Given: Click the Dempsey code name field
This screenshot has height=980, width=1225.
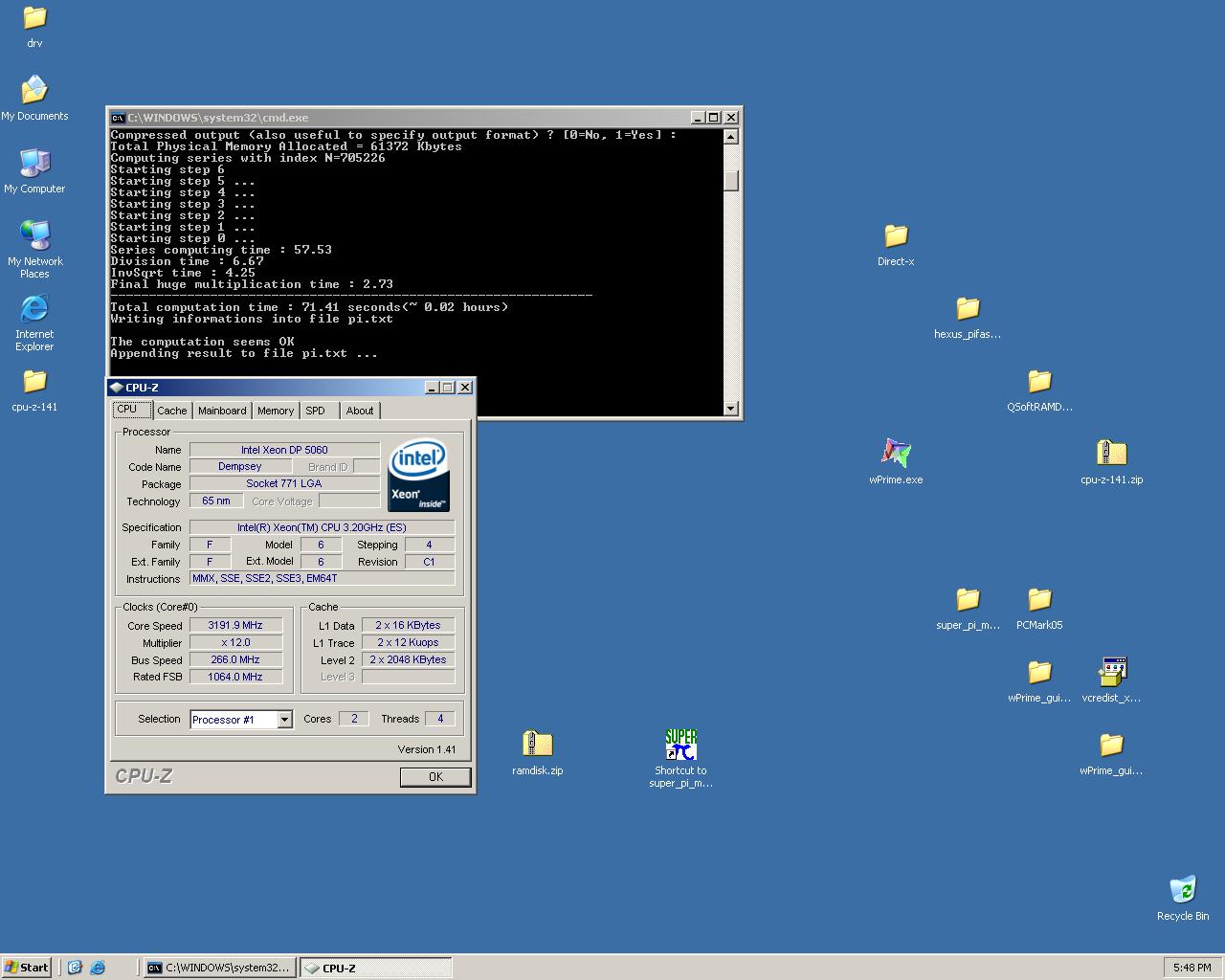Looking at the screenshot, I should (240, 466).
